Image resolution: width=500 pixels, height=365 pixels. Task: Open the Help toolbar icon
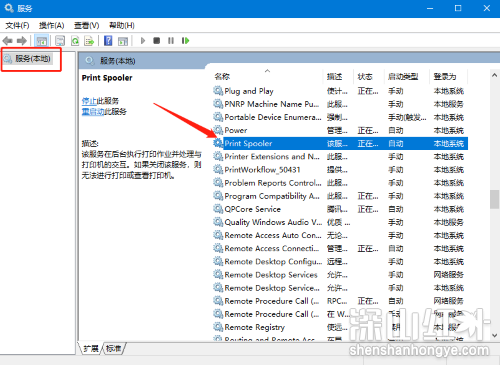pyautogui.click(x=108, y=41)
